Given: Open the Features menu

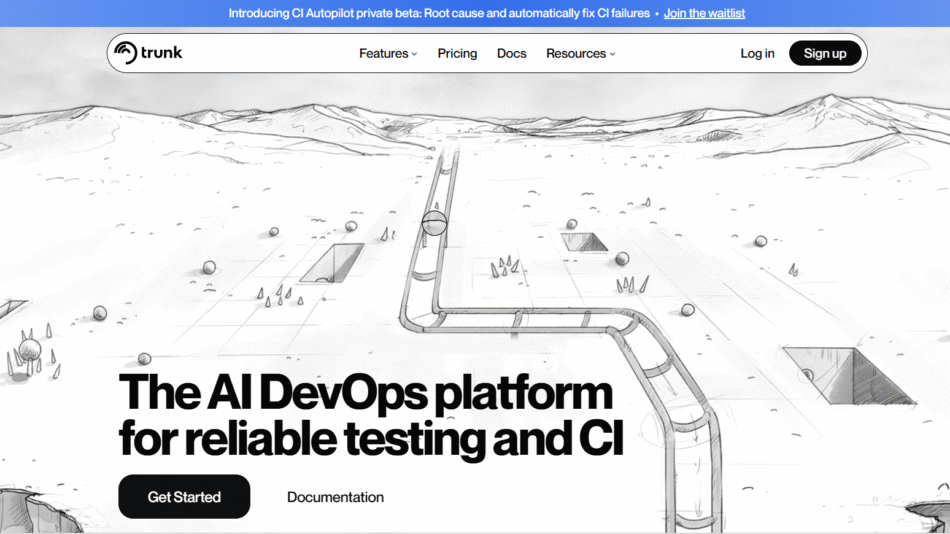Looking at the screenshot, I should click(x=383, y=54).
